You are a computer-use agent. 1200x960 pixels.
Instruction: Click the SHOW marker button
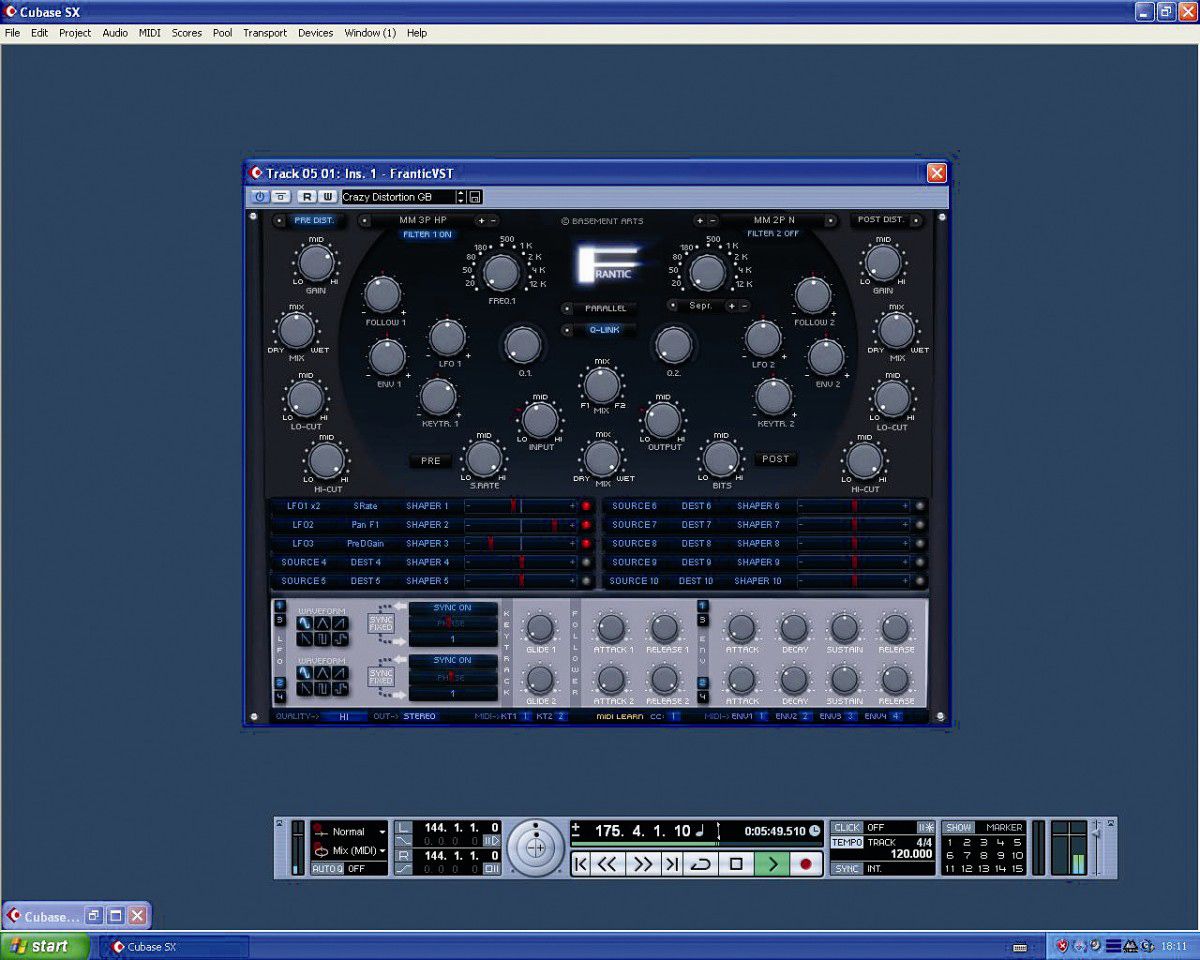959,828
